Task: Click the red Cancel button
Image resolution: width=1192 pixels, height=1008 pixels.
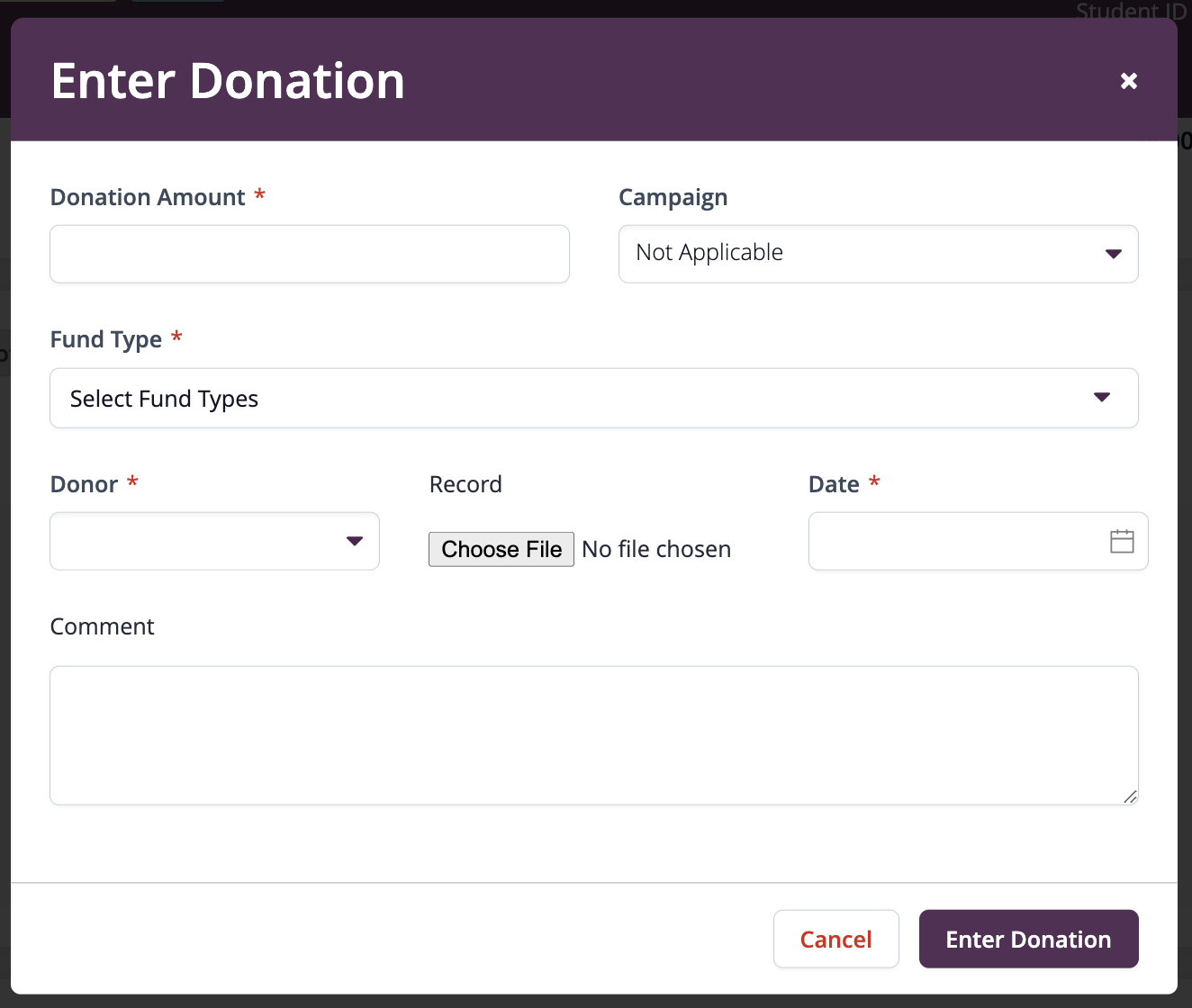Action: pyautogui.click(x=836, y=939)
